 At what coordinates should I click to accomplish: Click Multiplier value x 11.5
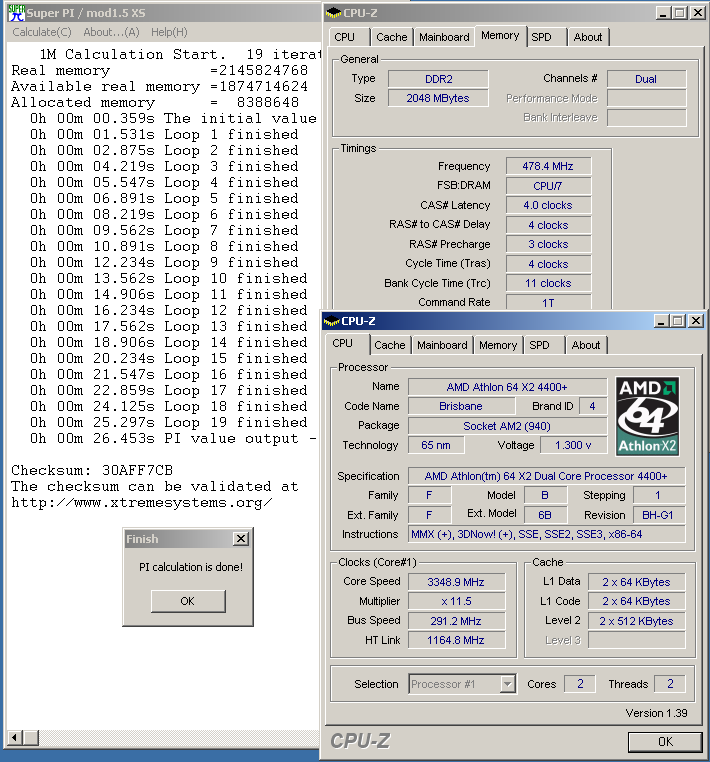[456, 602]
